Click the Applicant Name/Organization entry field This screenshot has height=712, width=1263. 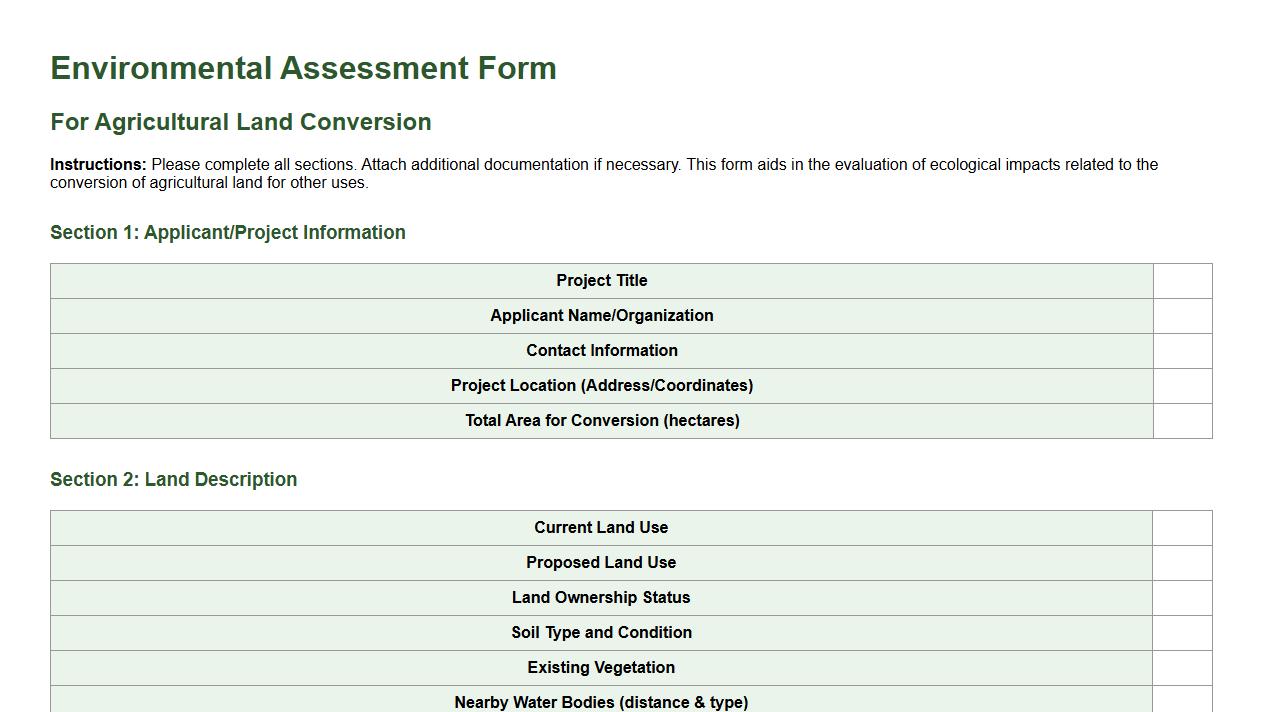coord(1182,316)
